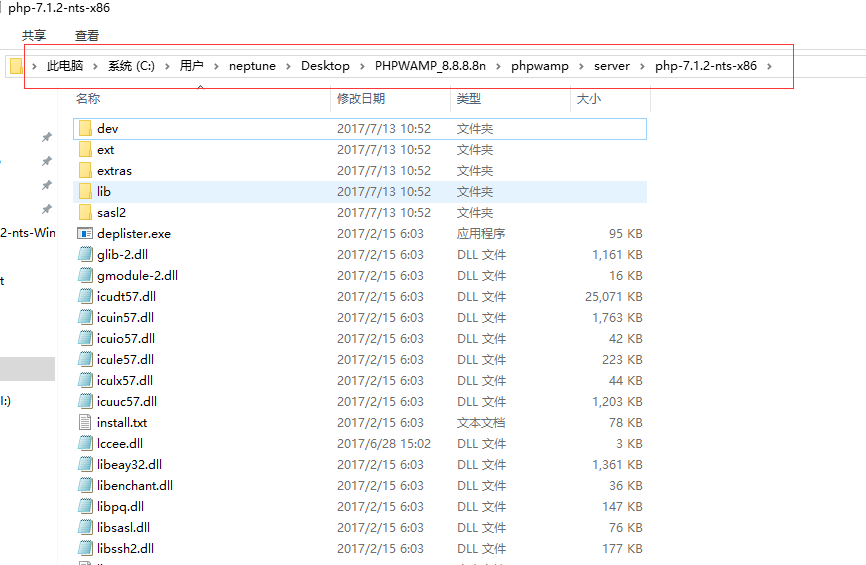This screenshot has height=565, width=866.
Task: Select the libenchant.dll file icon
Action: pyautogui.click(x=85, y=485)
